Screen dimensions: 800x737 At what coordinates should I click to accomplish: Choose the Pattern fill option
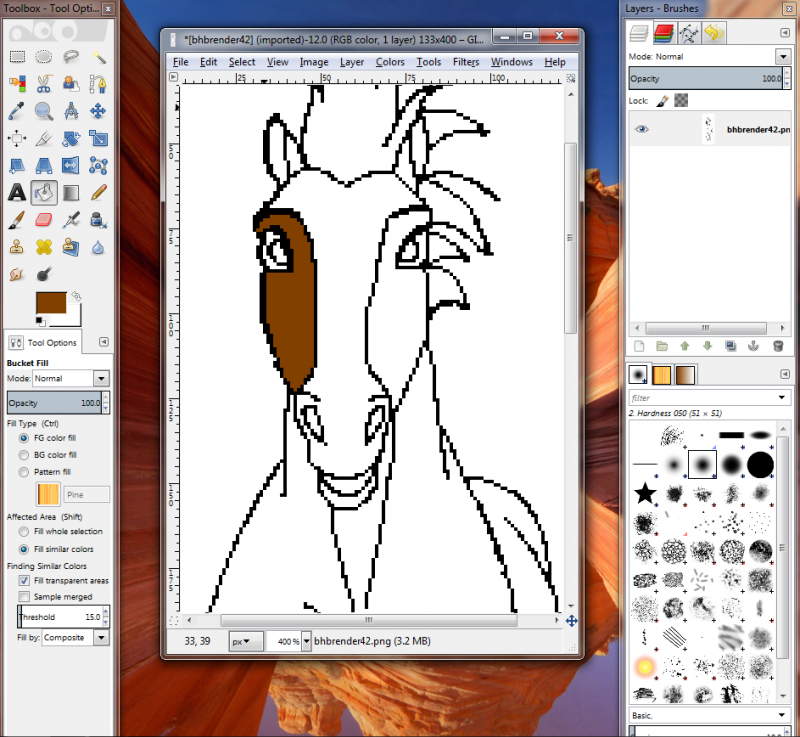coord(23,472)
